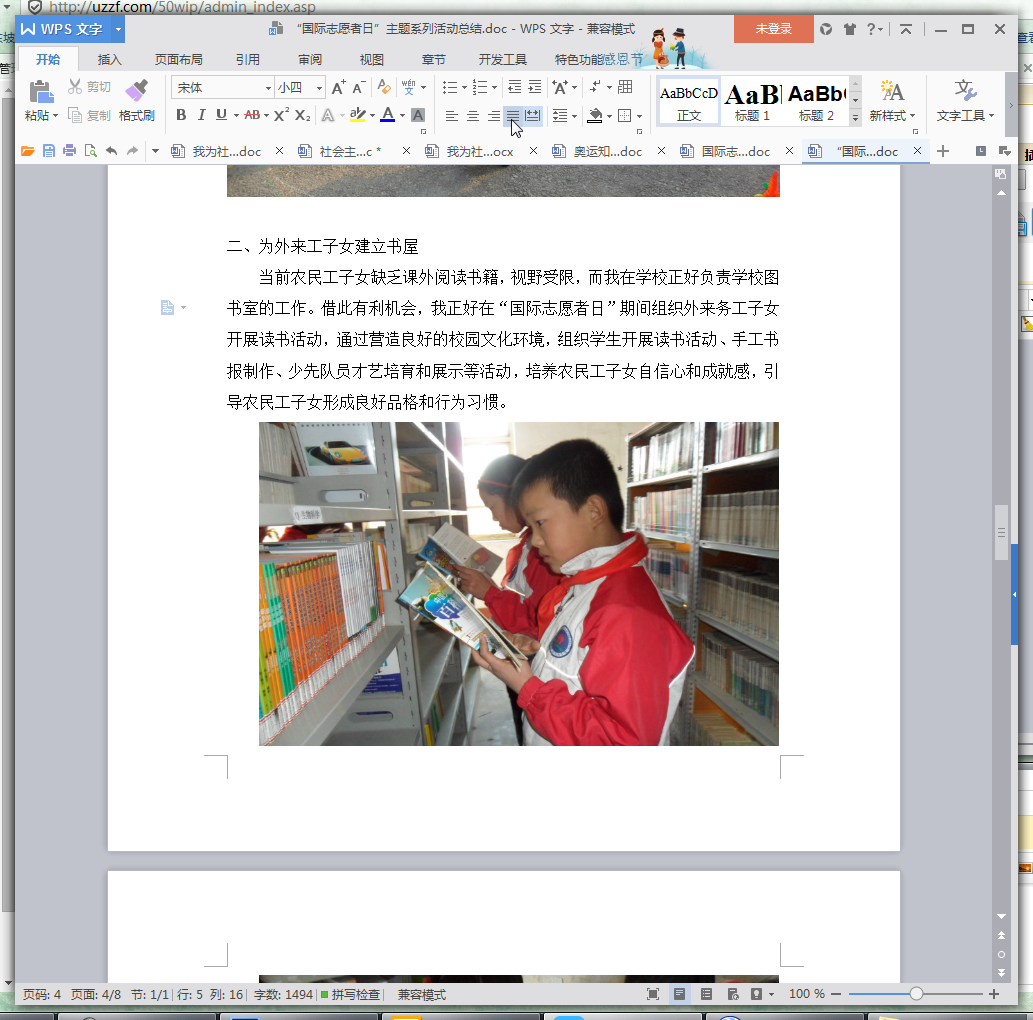
Task: Apply the 标题 1 heading style
Action: pos(752,101)
